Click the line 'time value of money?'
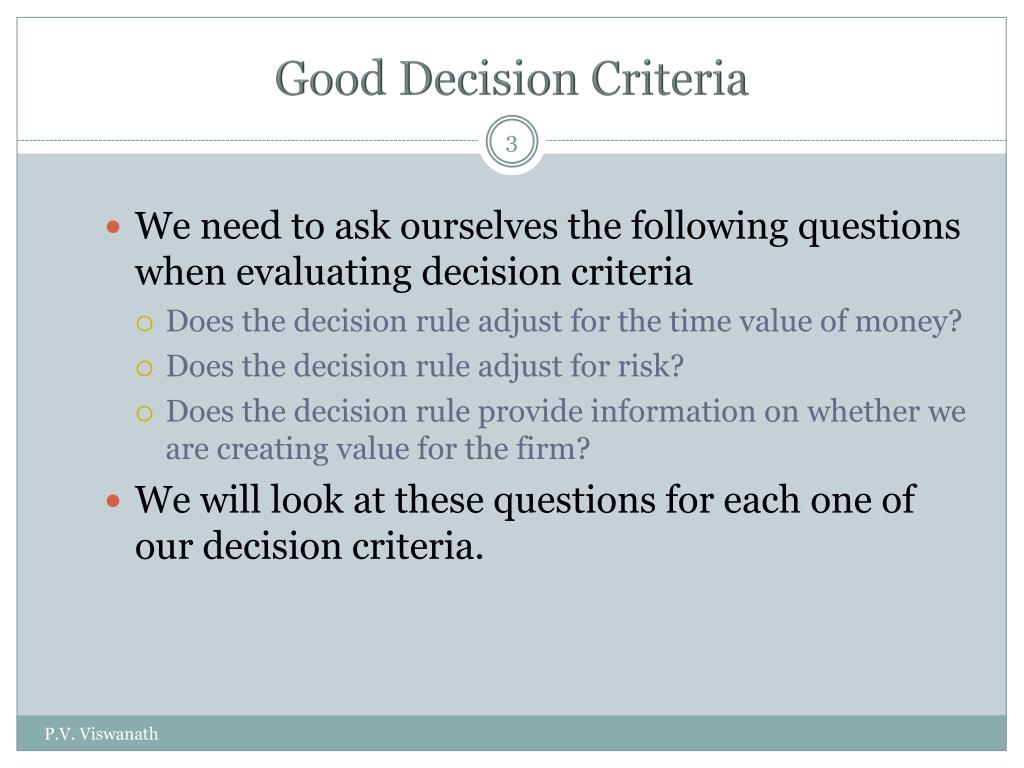 coord(815,321)
